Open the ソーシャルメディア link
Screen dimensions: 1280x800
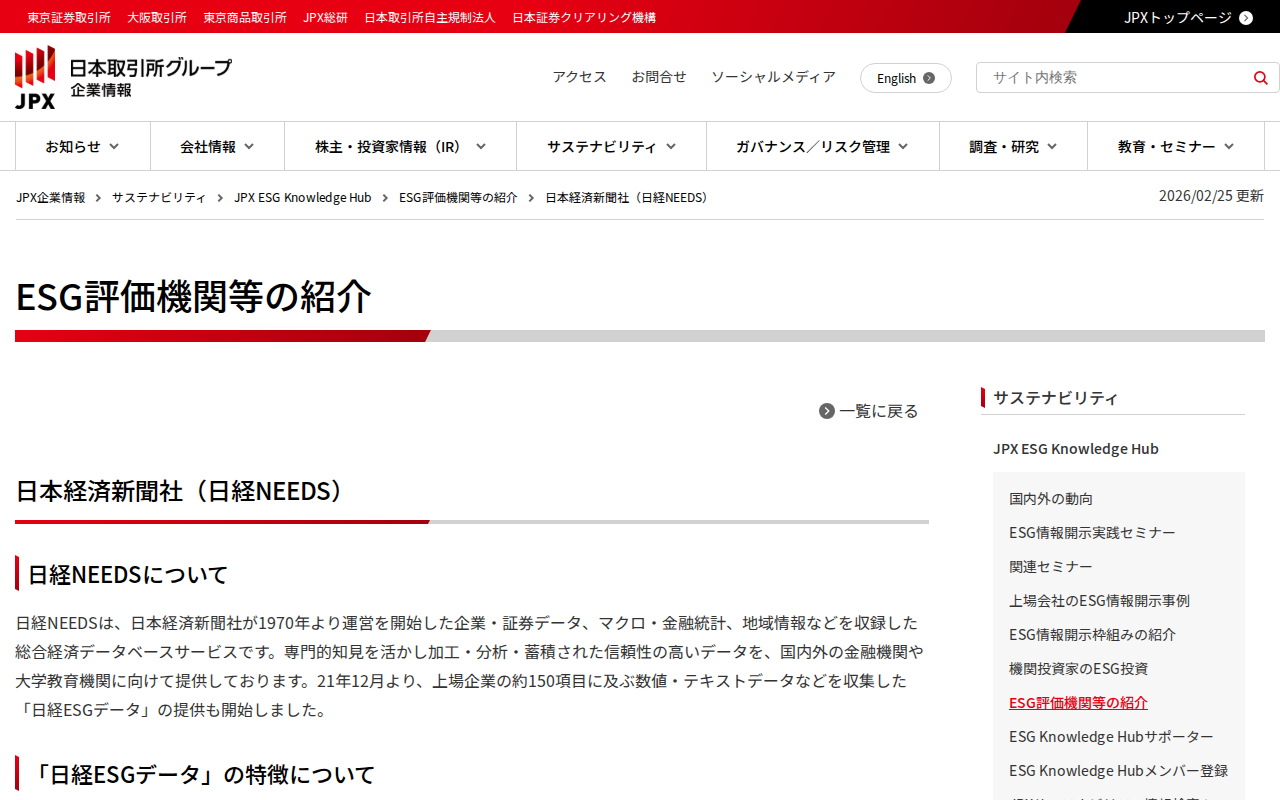(x=773, y=77)
